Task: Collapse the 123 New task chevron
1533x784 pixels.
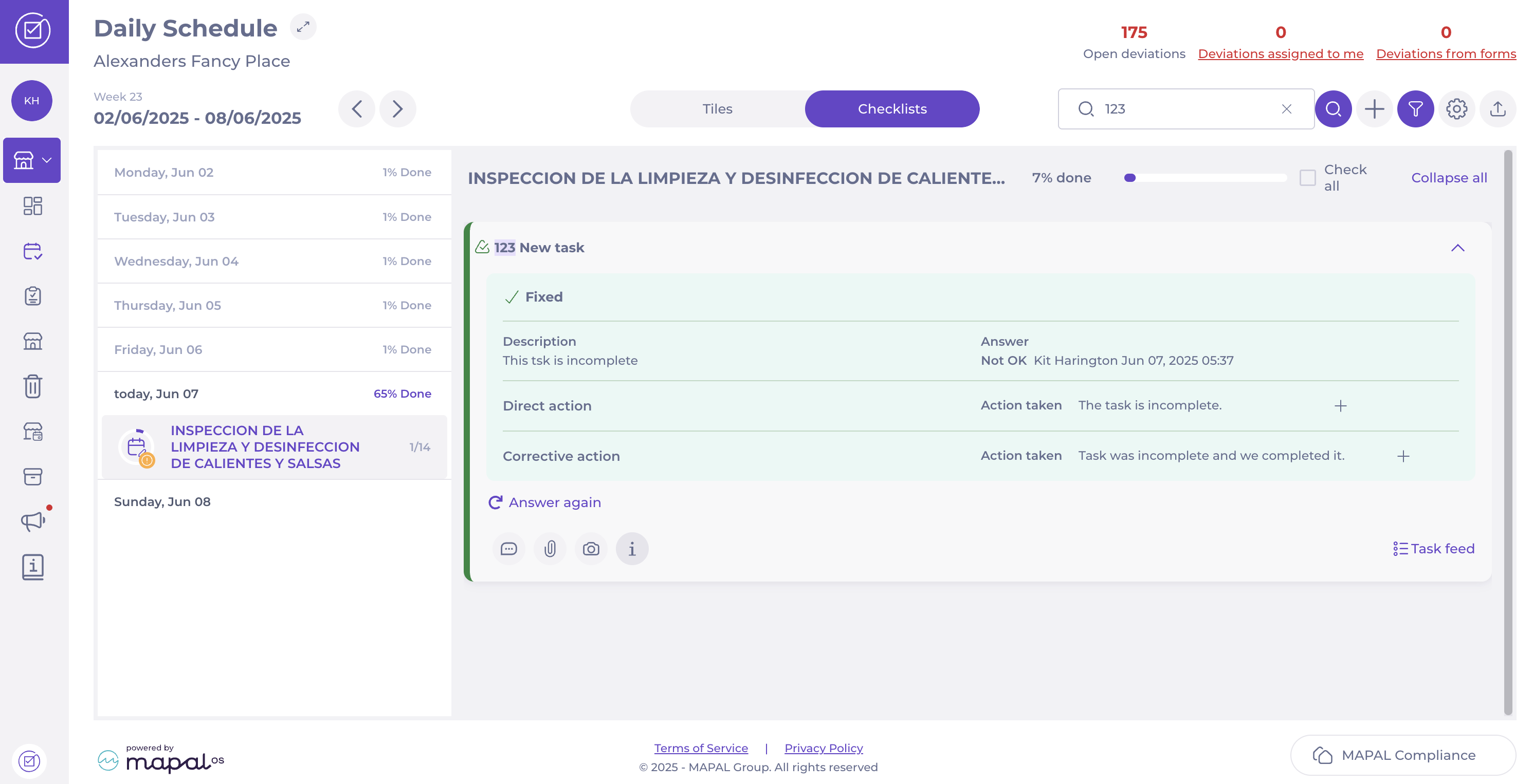Action: 1457,248
